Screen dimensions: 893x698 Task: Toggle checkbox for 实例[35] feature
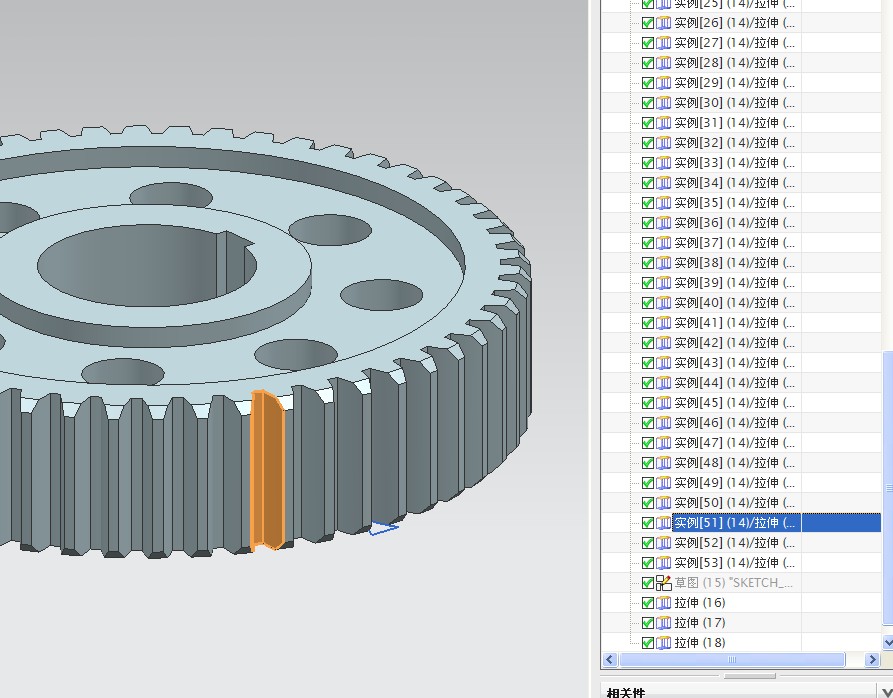pyautogui.click(x=648, y=203)
